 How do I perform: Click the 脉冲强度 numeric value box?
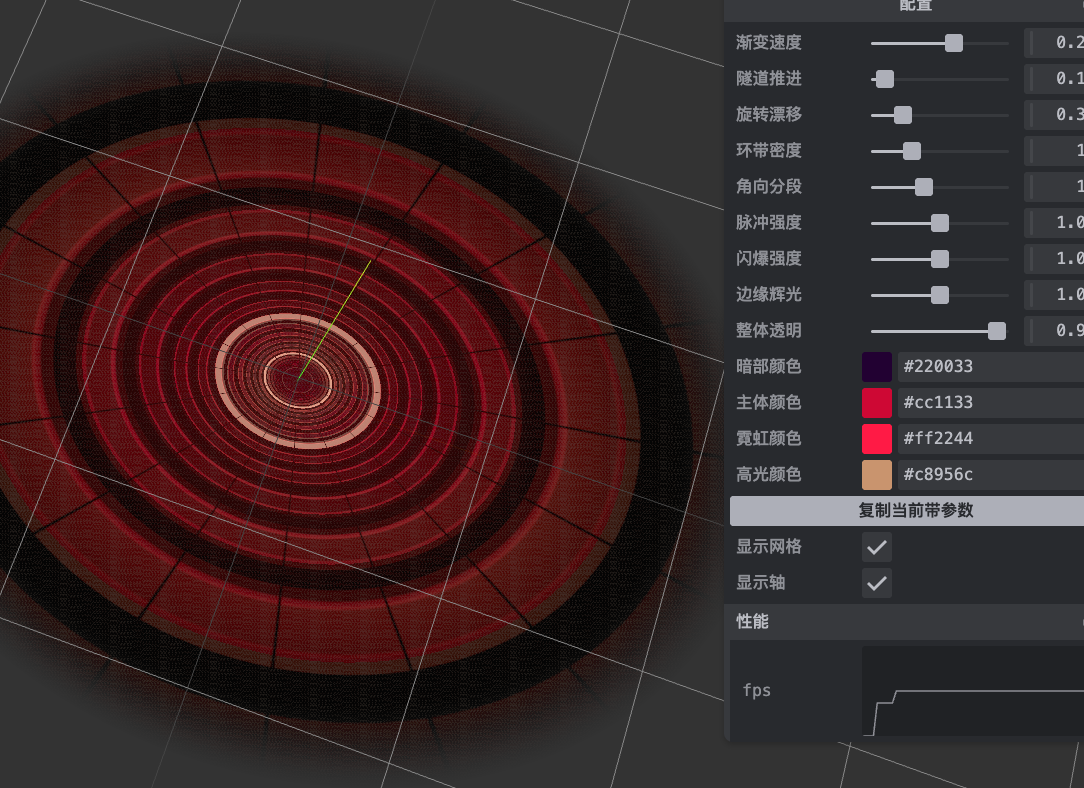click(x=1058, y=222)
